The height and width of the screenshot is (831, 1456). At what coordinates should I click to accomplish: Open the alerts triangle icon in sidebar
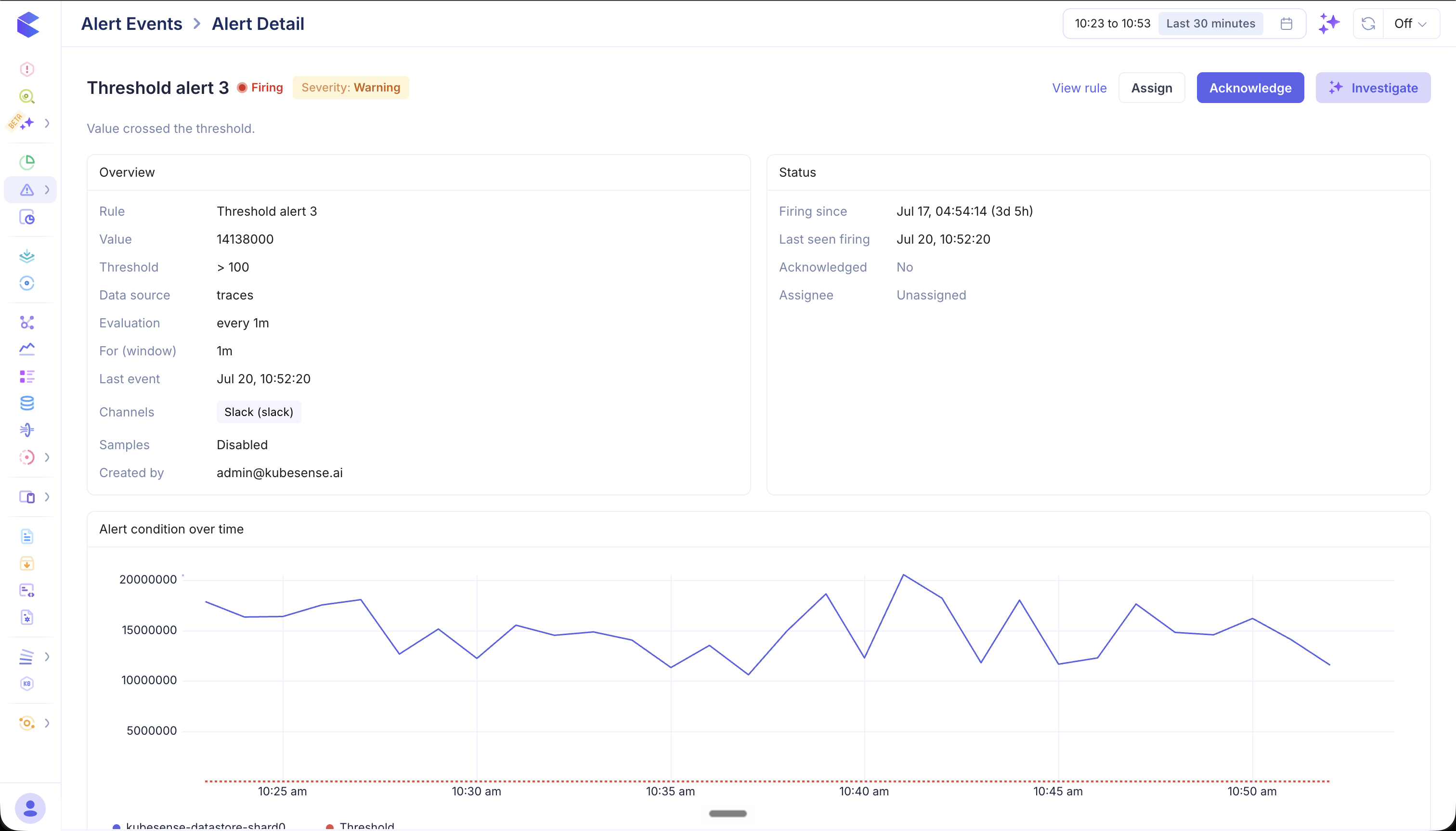coord(27,190)
